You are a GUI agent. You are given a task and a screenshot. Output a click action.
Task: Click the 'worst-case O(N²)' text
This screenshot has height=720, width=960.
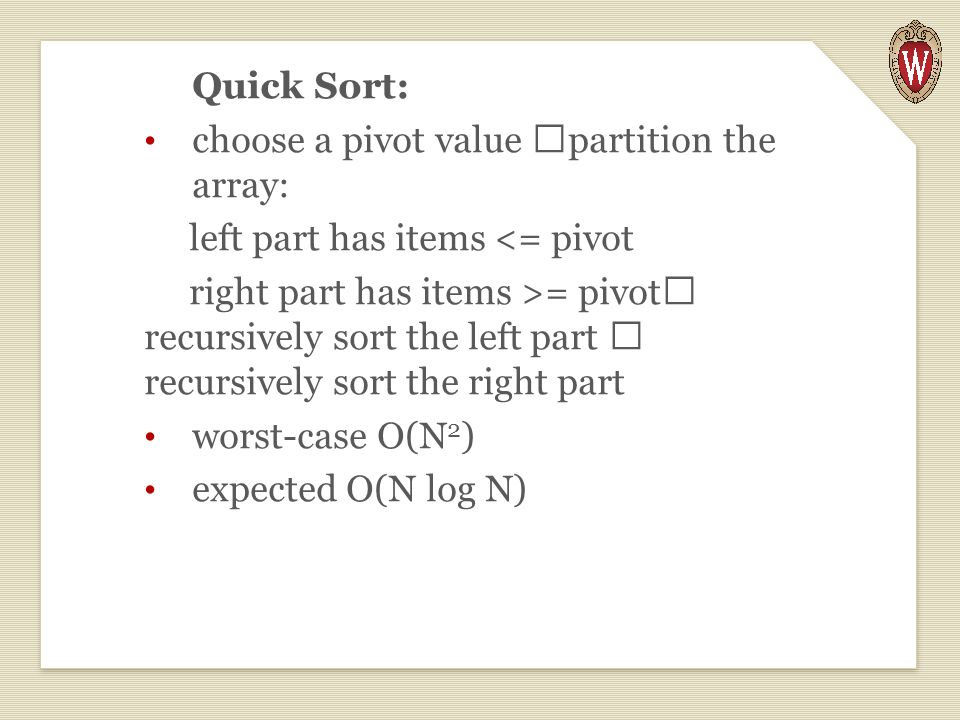tap(333, 437)
